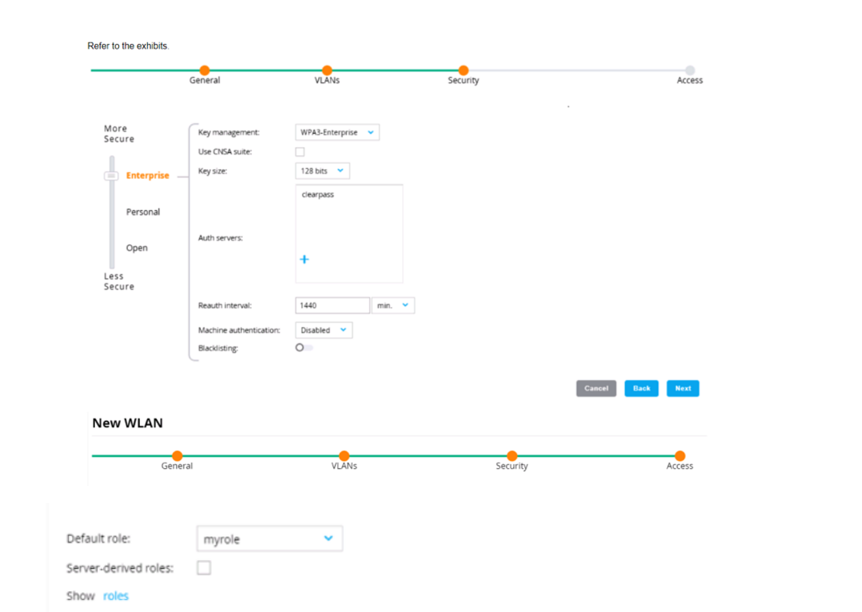The width and height of the screenshot is (862, 612).
Task: Open the Default role myrole dropdown
Action: coord(269,538)
